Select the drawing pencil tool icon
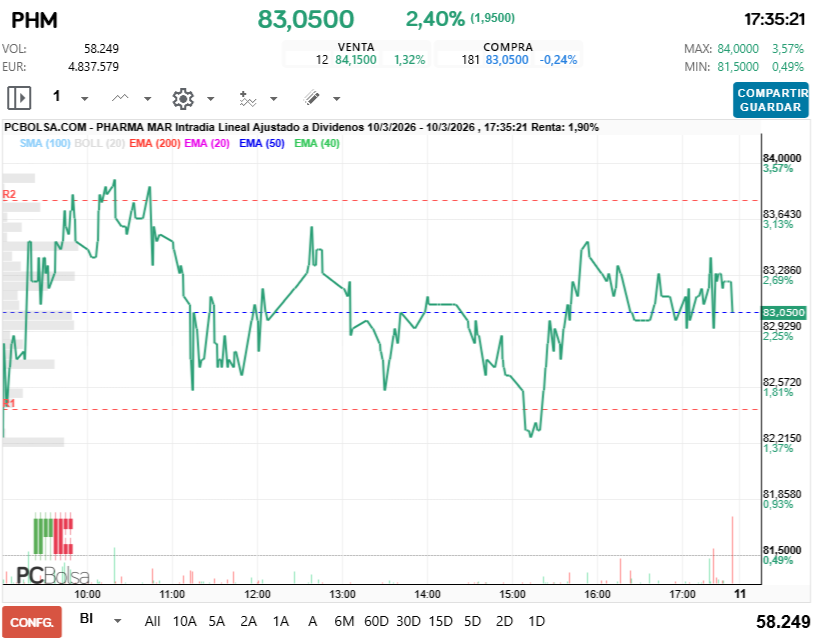 (x=311, y=98)
